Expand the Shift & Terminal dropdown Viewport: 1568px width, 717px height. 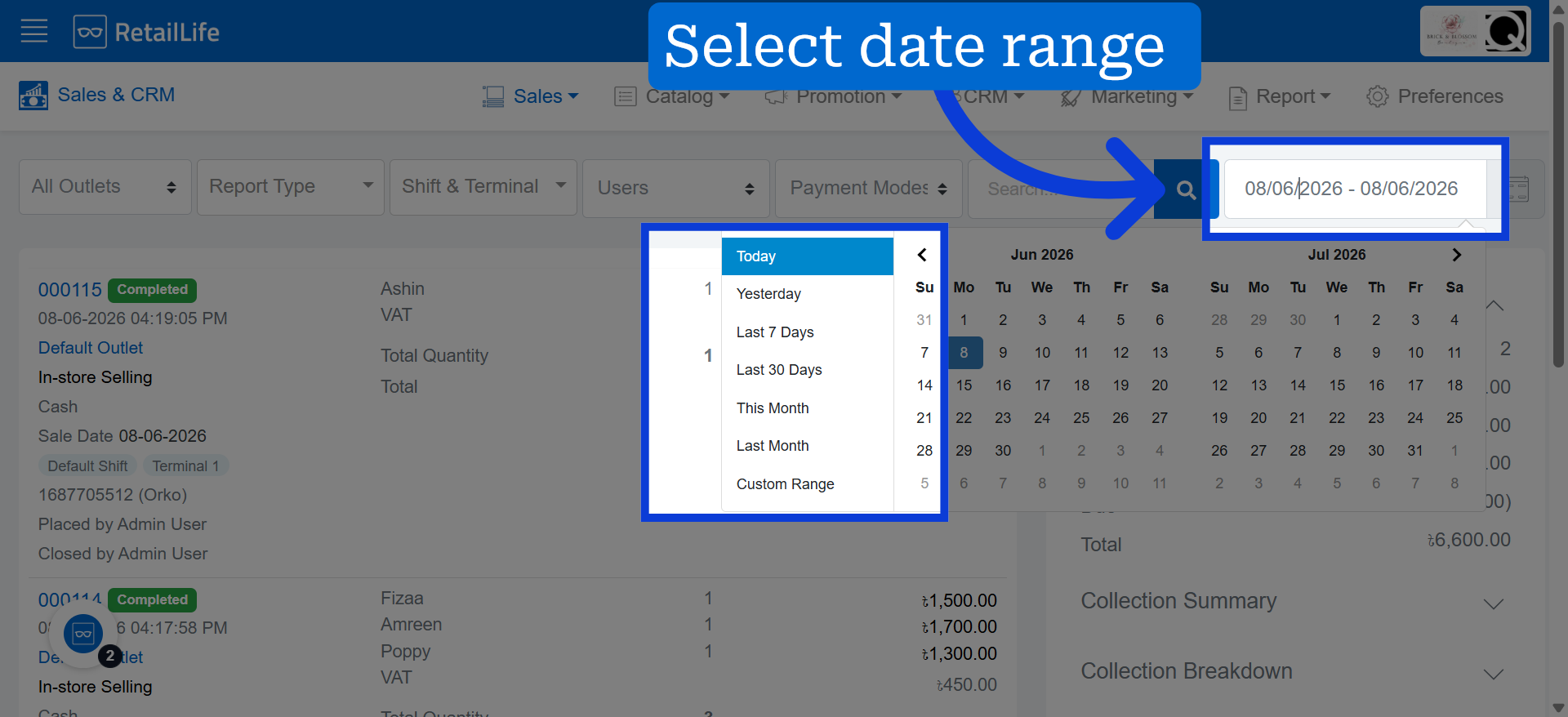(x=483, y=187)
